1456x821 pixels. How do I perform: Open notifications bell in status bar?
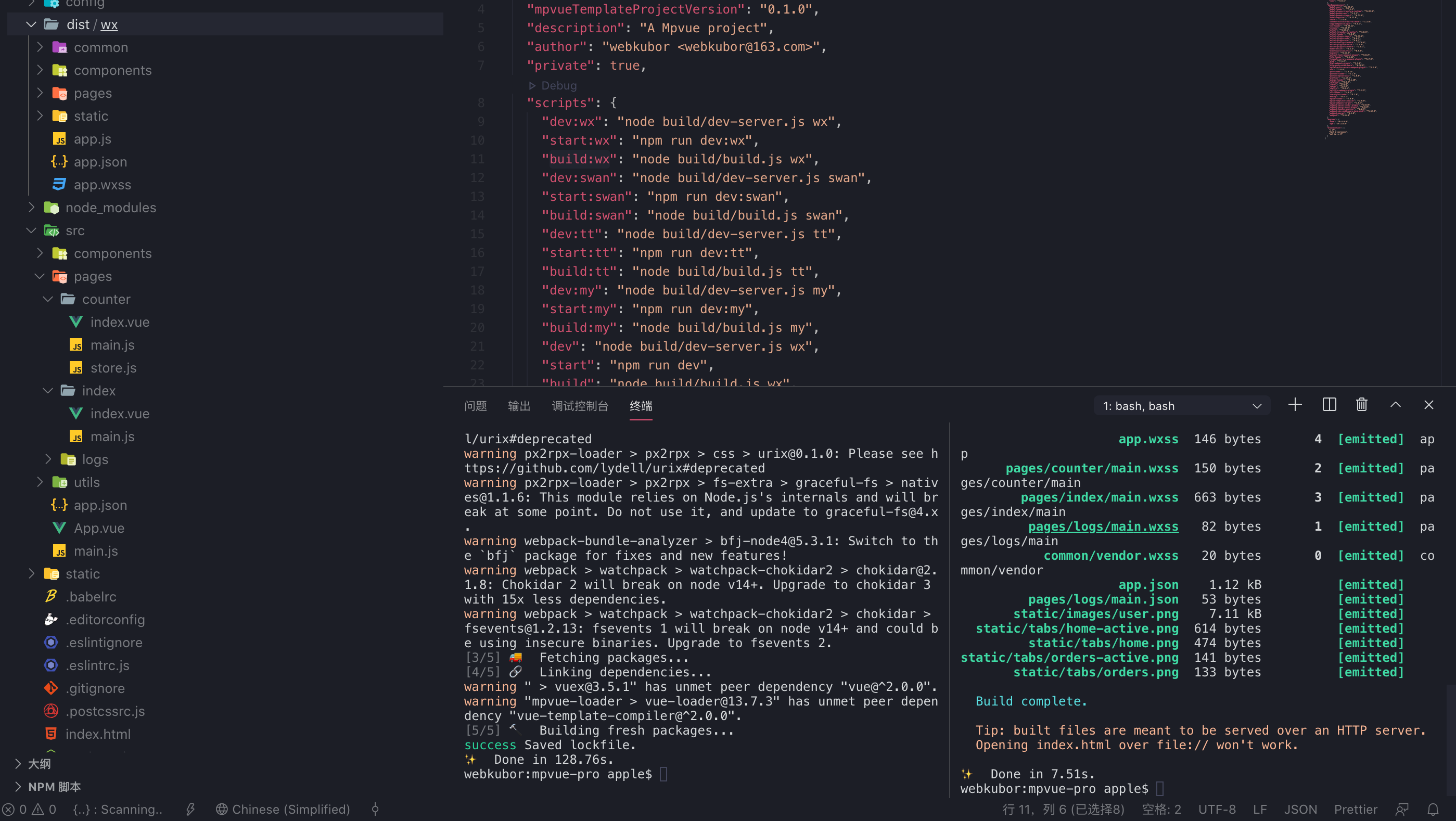click(1432, 809)
